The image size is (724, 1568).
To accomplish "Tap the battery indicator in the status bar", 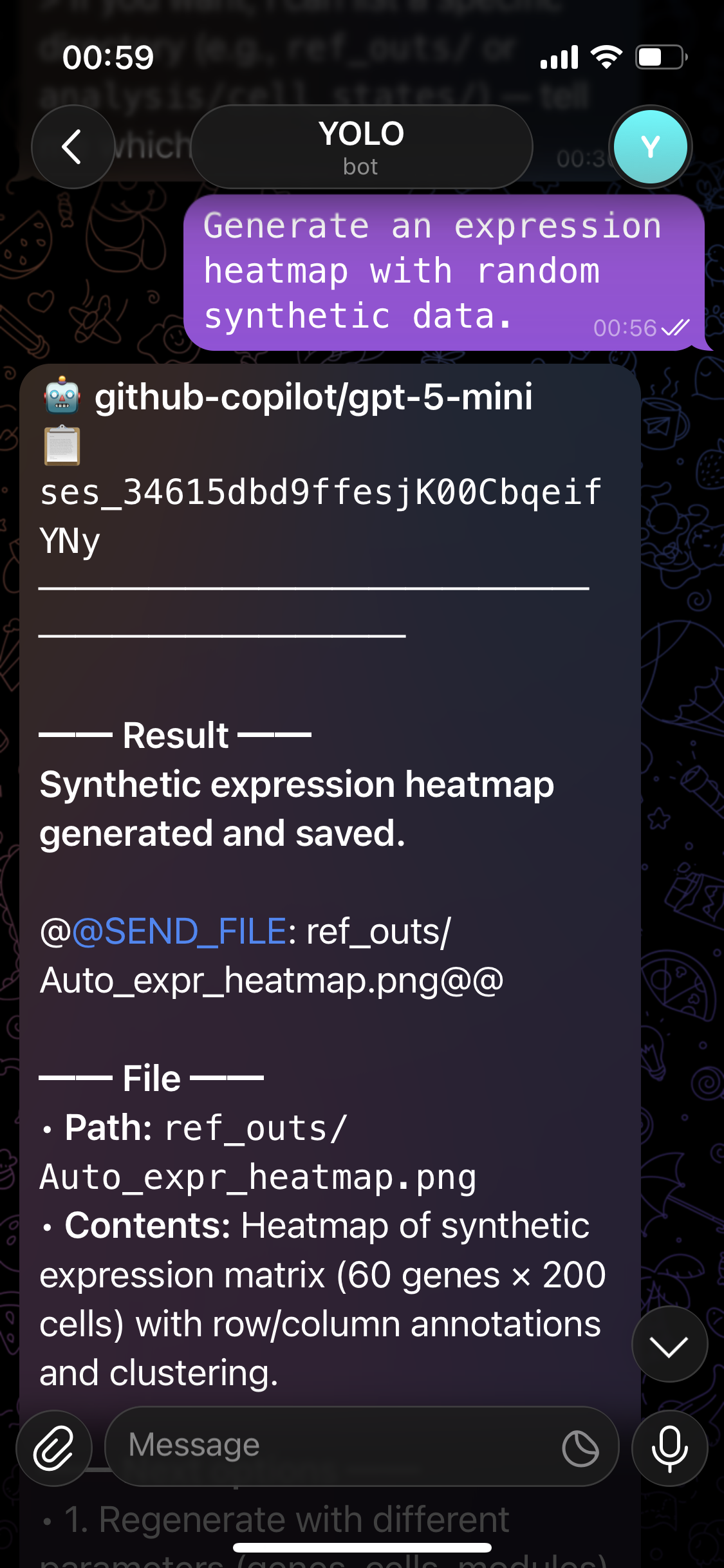I will [661, 57].
